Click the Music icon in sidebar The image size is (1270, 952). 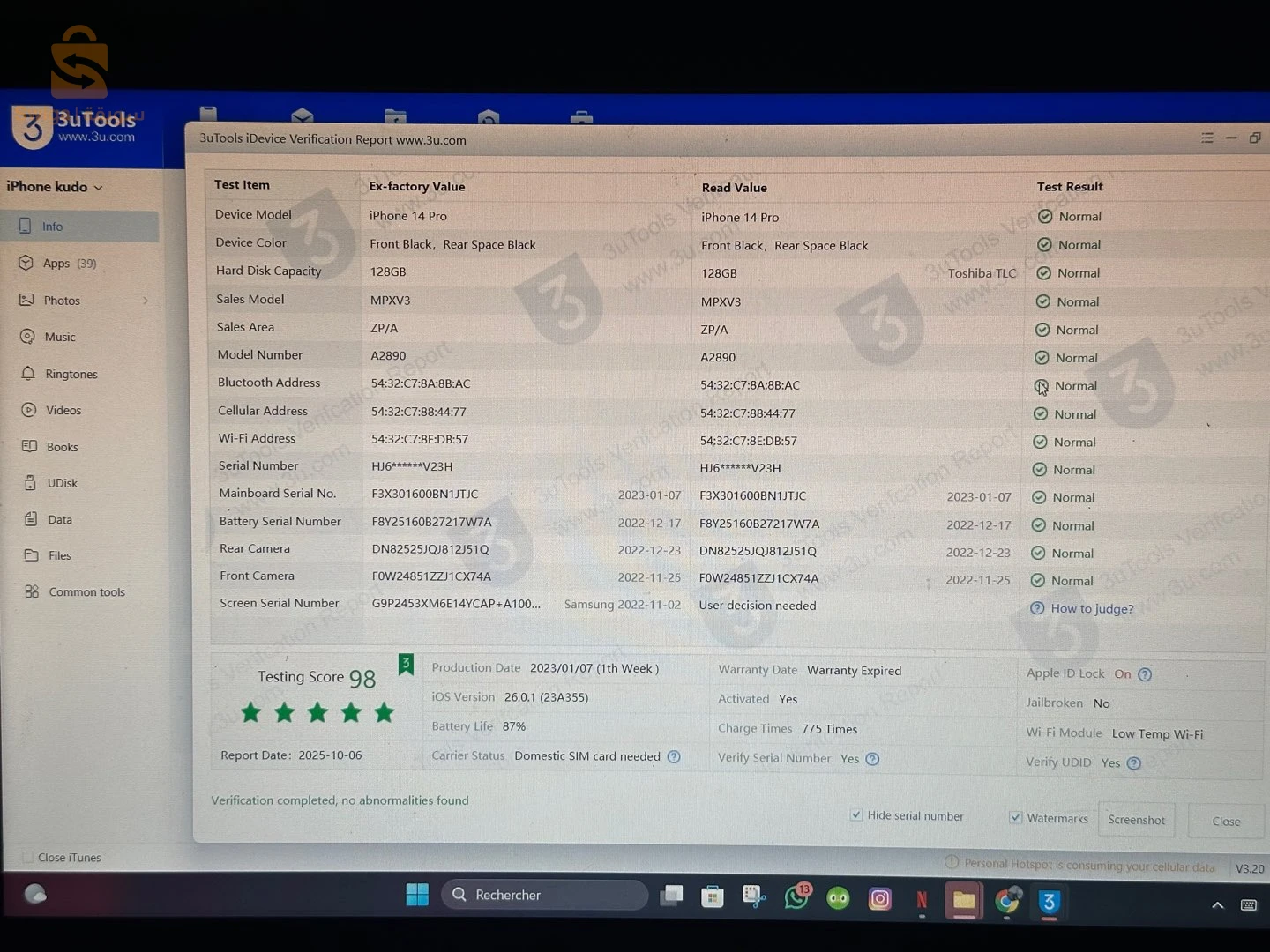click(x=27, y=337)
